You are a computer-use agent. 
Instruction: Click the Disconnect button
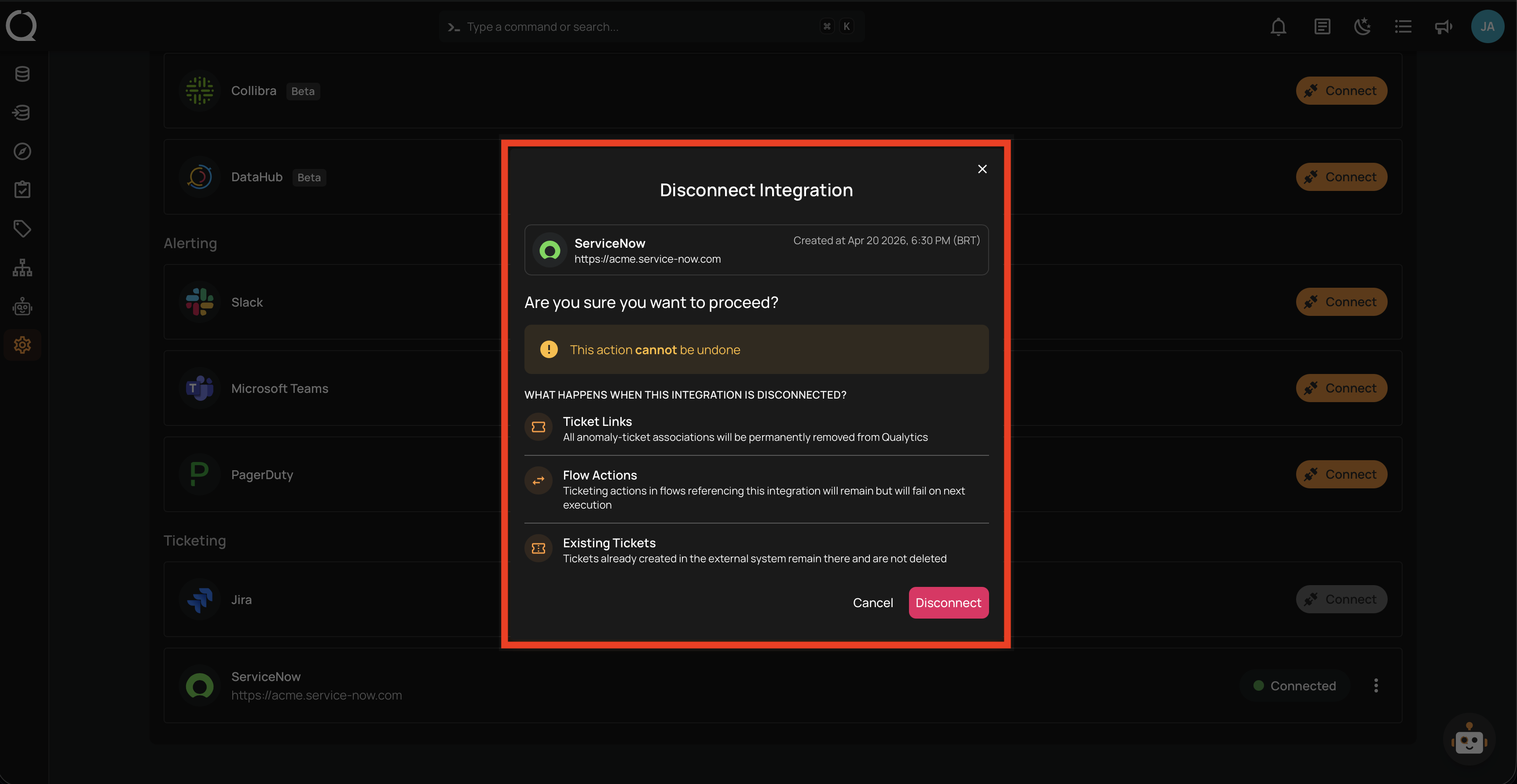pyautogui.click(x=948, y=603)
